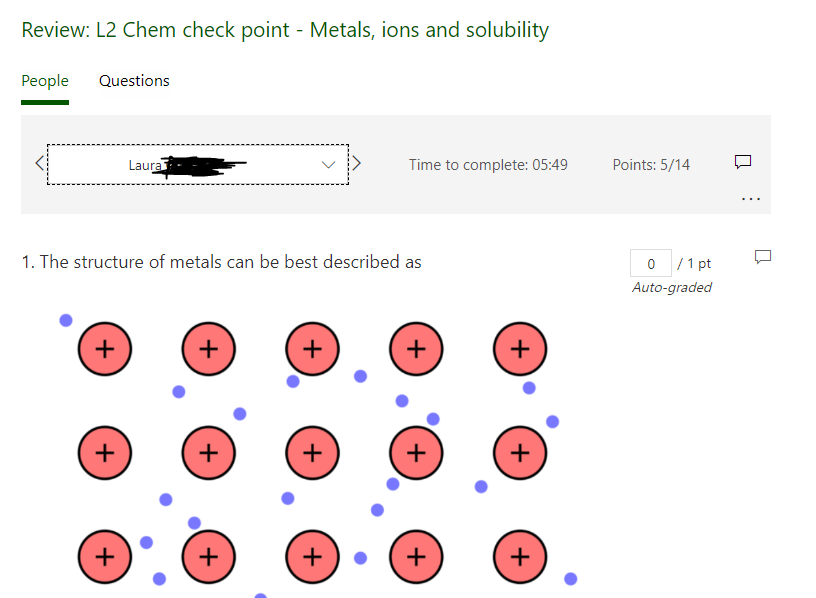Open overall feedback comment icon beside Points
The image size is (816, 598).
pos(742,162)
